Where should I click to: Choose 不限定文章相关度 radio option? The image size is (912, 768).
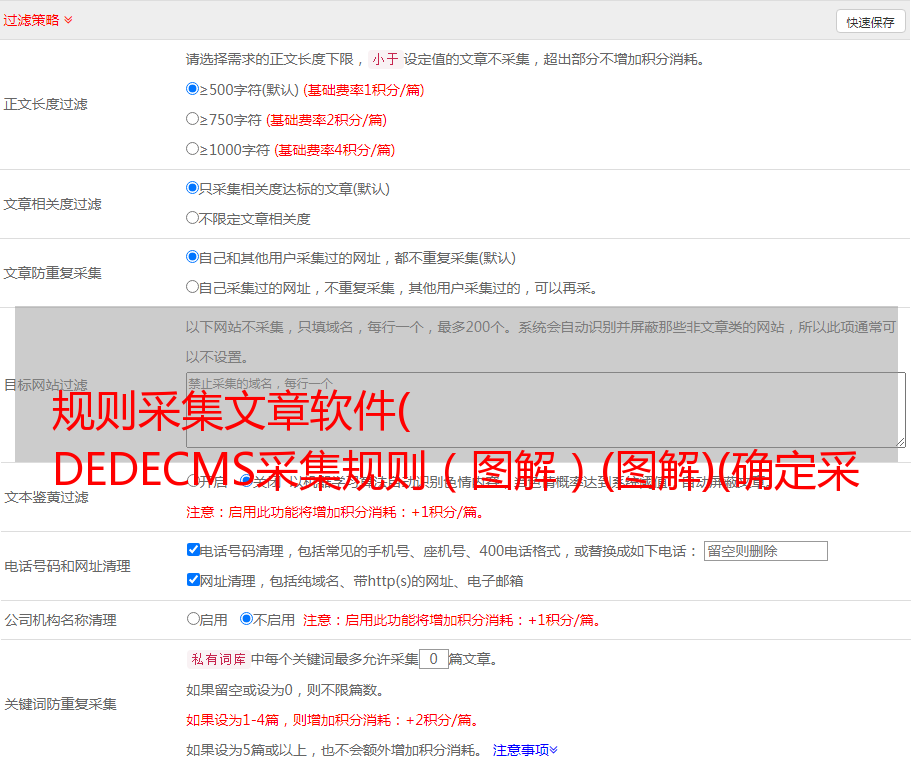(193, 218)
